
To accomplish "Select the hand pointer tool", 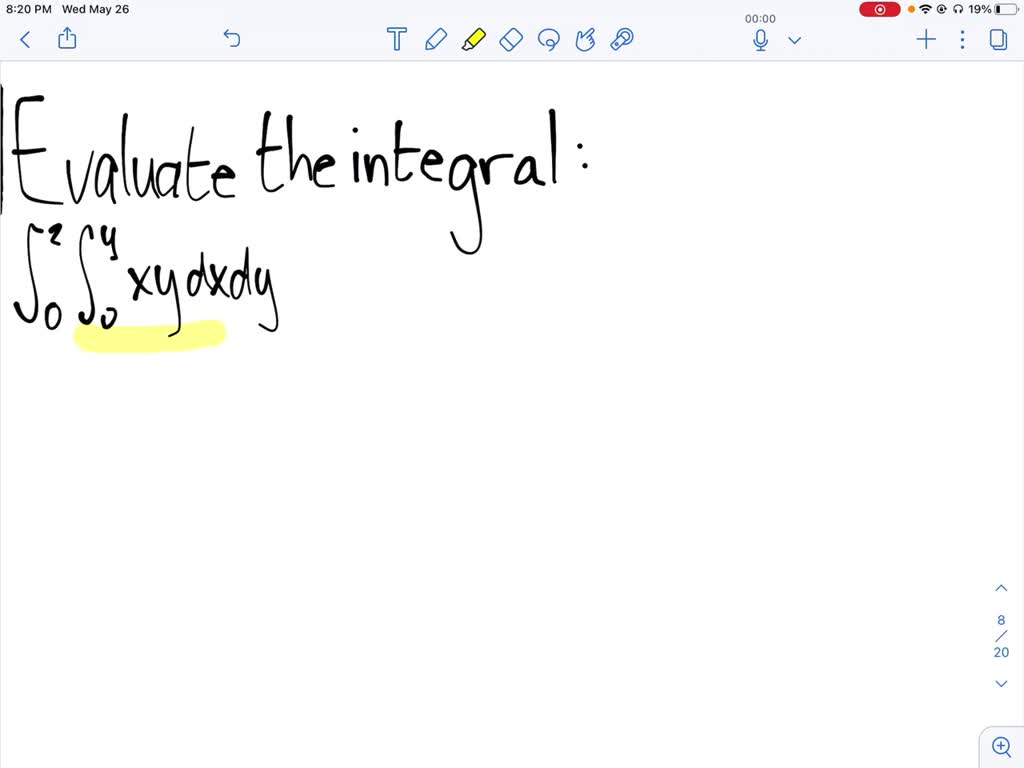I will 585,39.
